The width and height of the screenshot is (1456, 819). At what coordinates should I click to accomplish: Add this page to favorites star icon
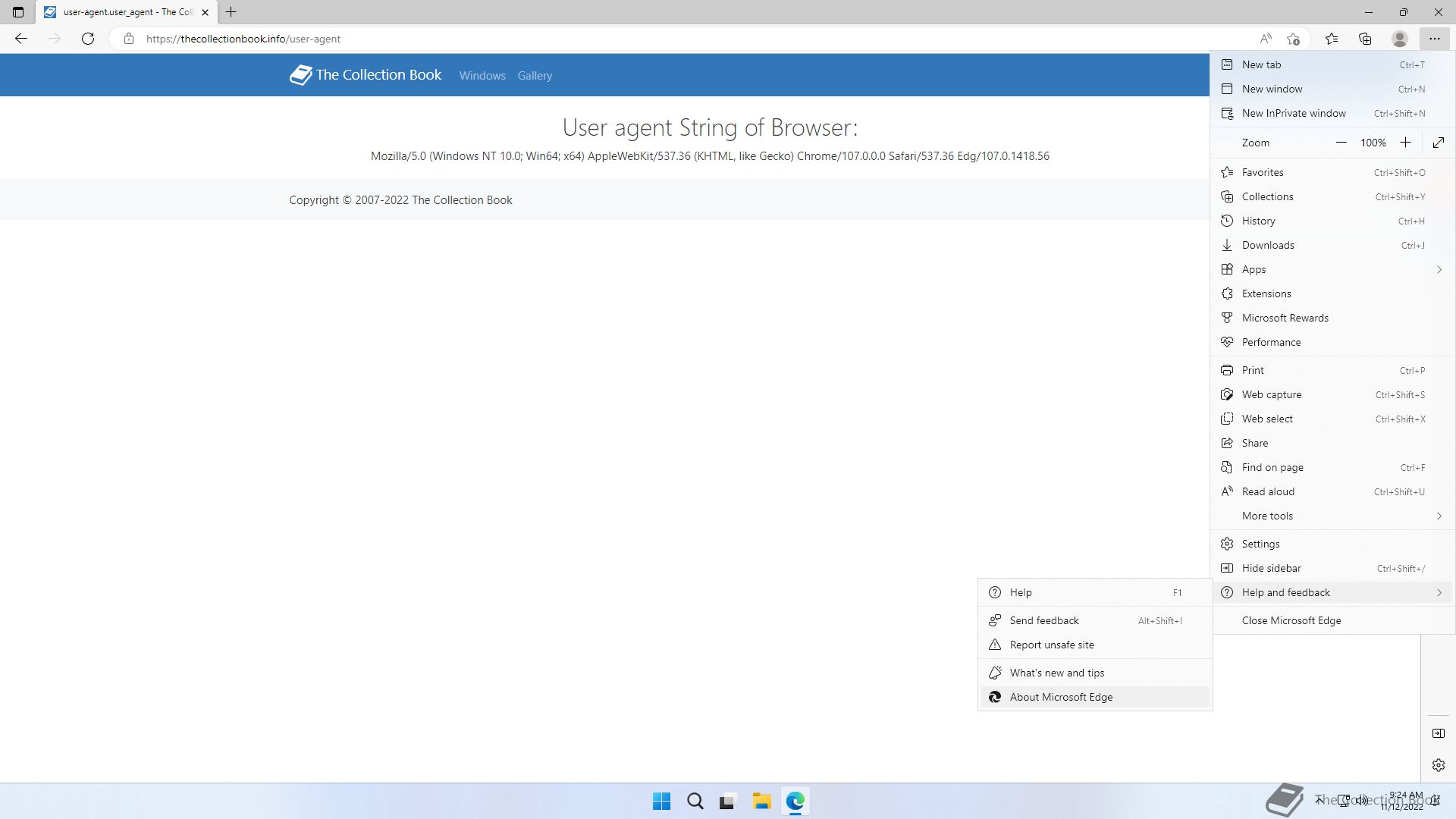tap(1294, 39)
